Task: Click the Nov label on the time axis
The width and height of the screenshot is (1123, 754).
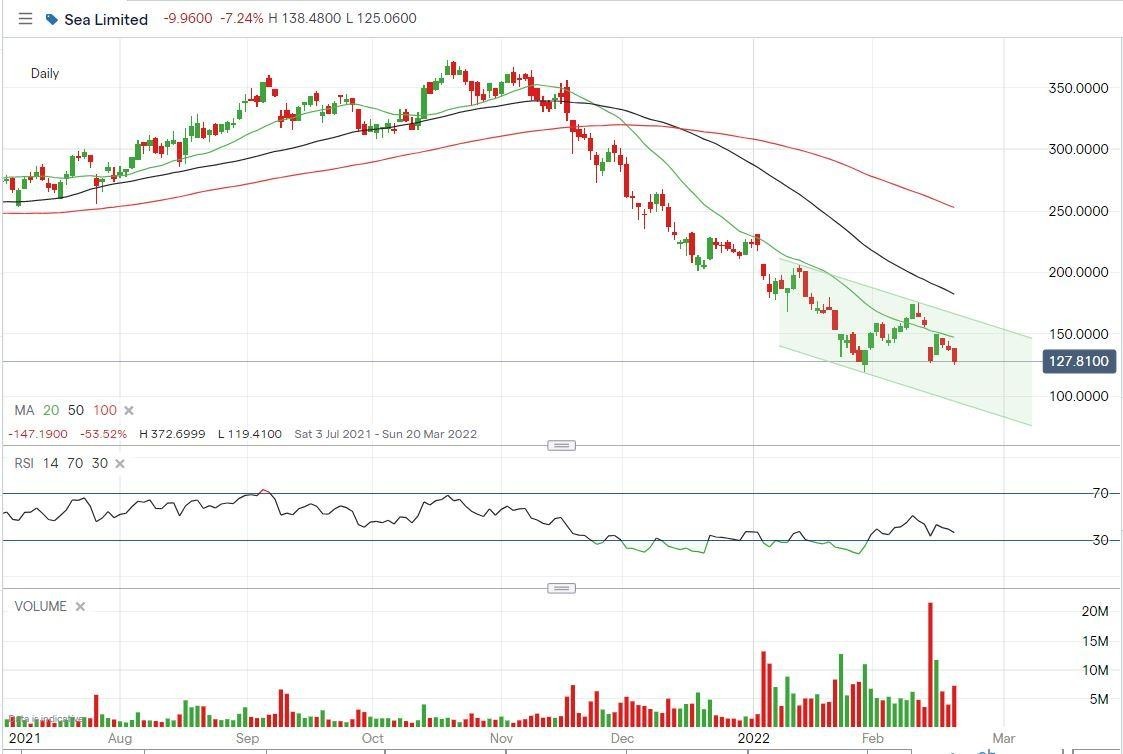Action: [x=501, y=738]
